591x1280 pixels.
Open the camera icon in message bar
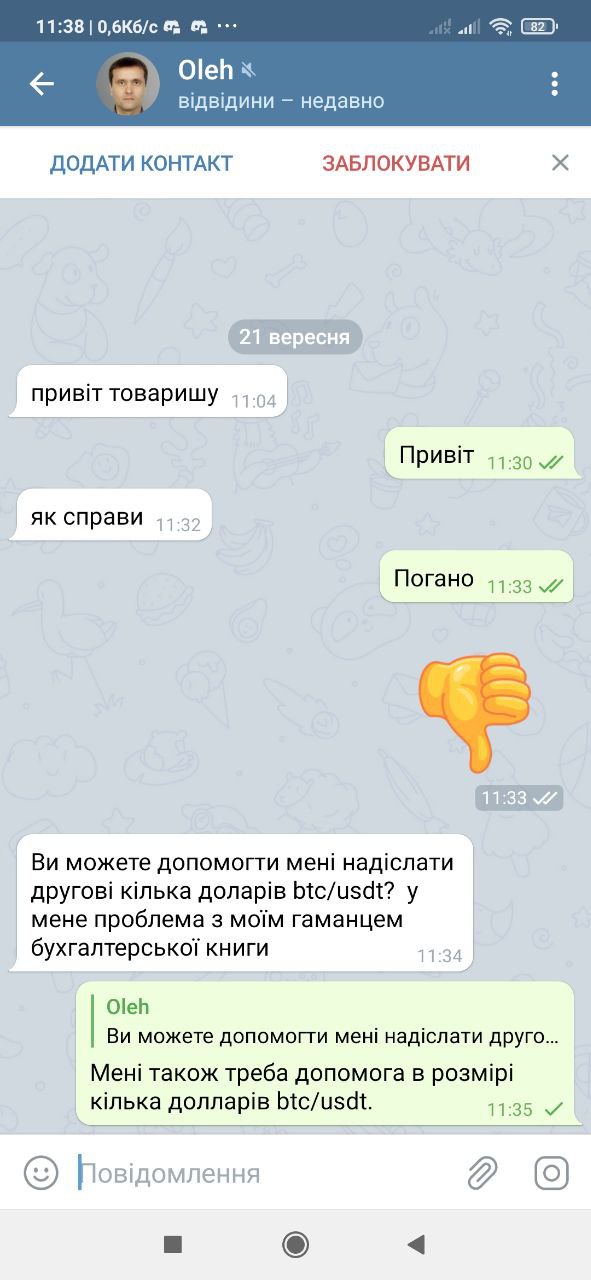[551, 1172]
